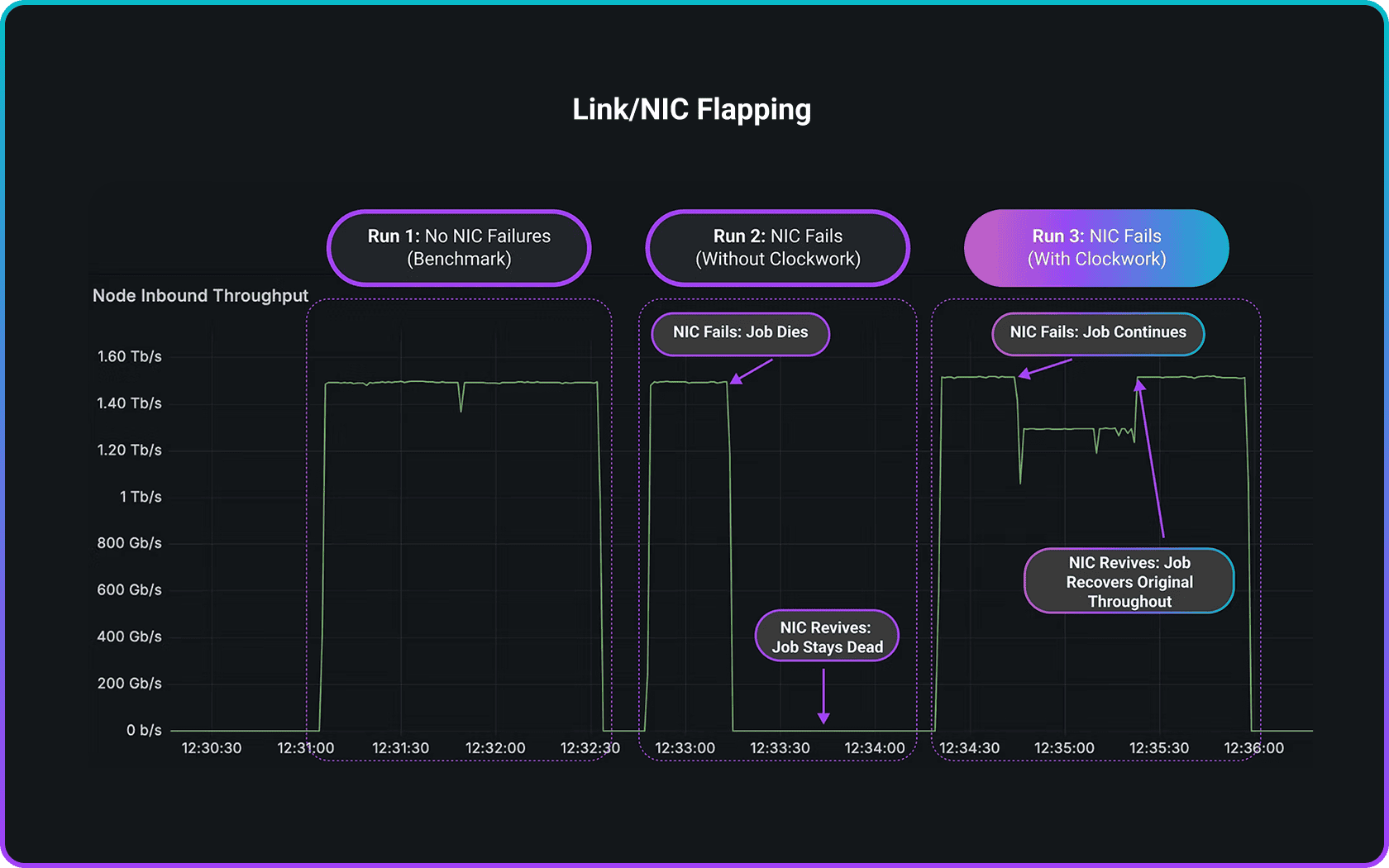Click the Link/NIC Flapping title
The width and height of the screenshot is (1389, 868).
coord(692,109)
